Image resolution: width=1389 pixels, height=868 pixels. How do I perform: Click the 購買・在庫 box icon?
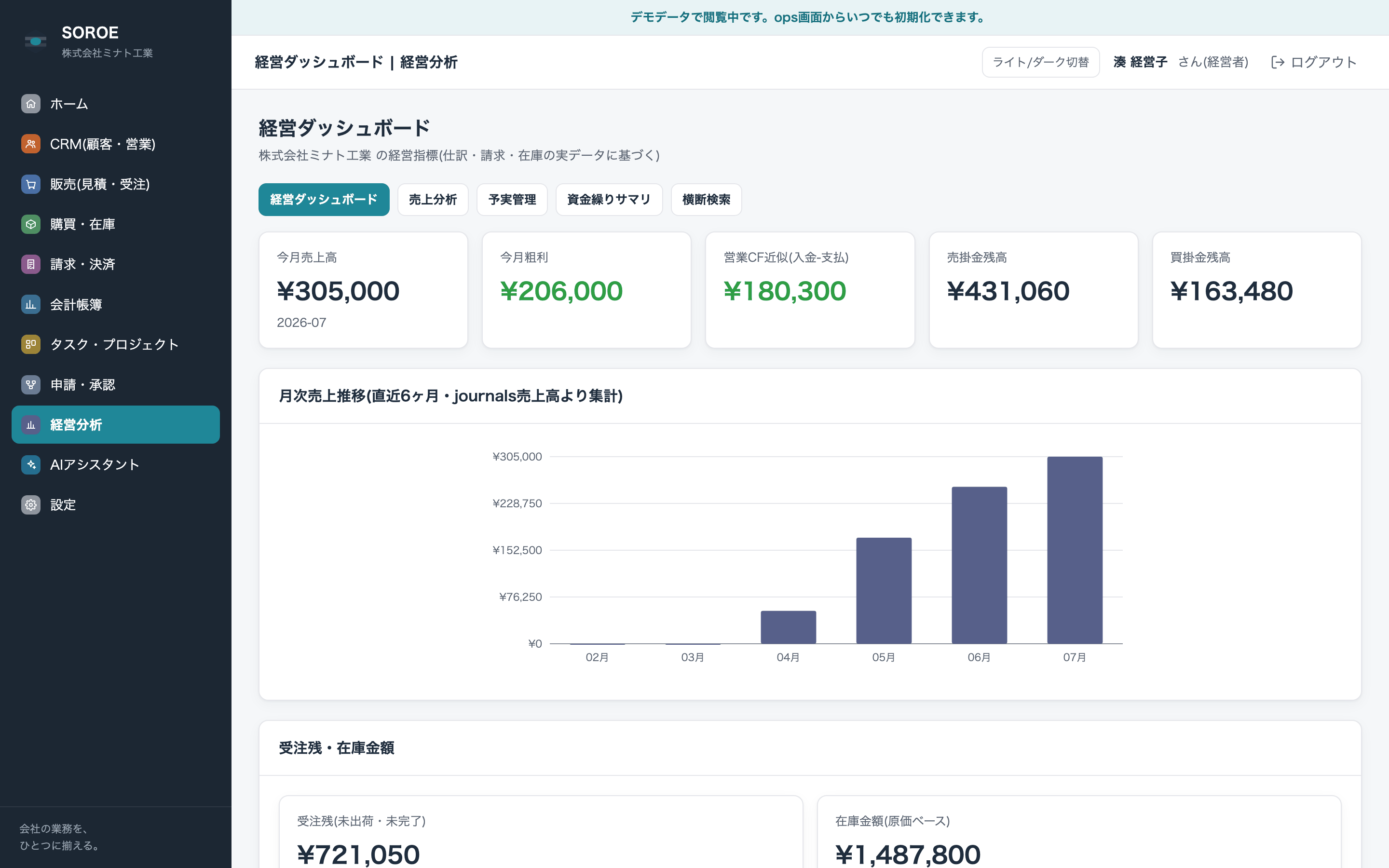[x=31, y=224]
